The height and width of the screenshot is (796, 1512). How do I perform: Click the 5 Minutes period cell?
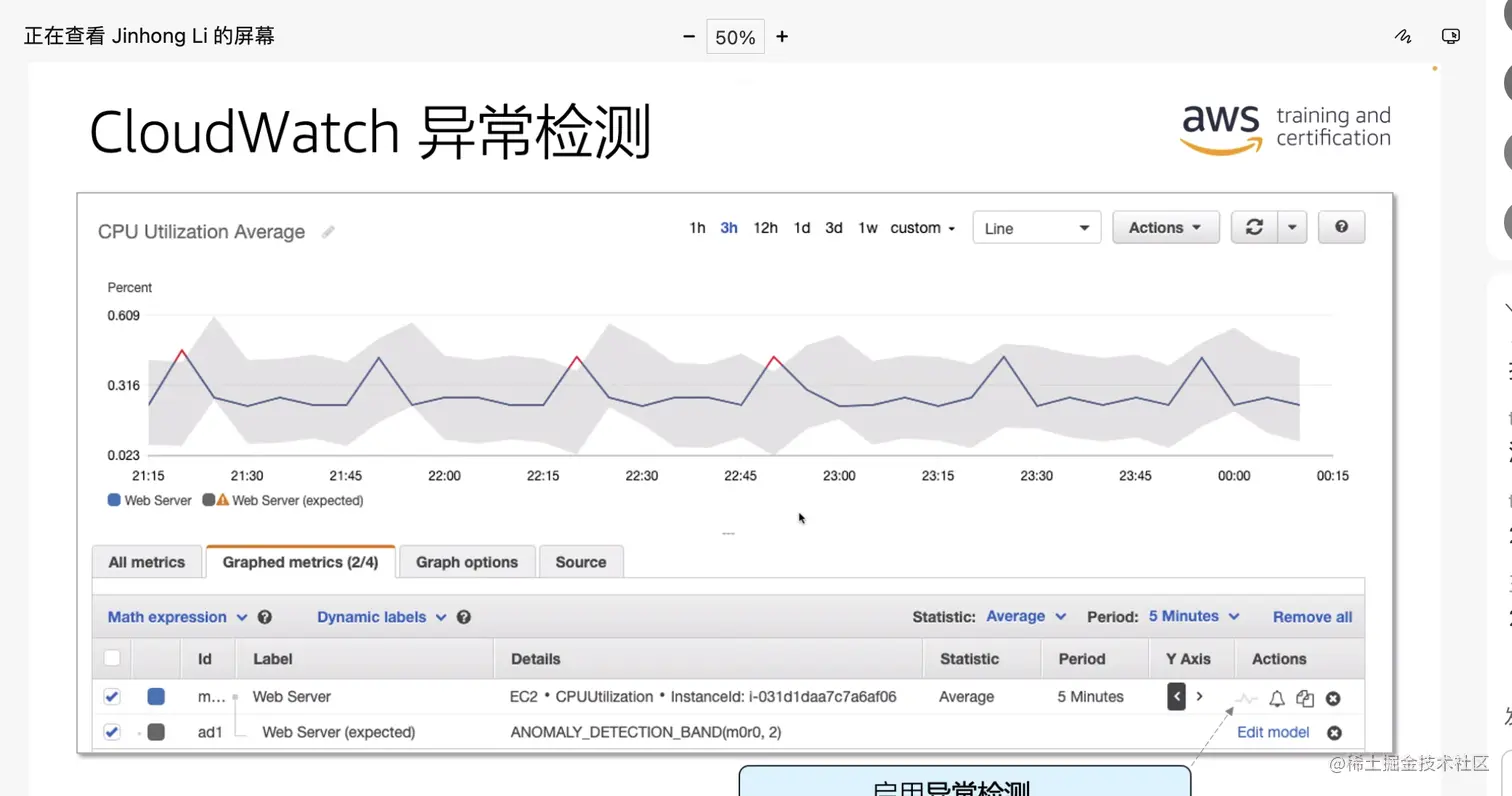[1090, 696]
